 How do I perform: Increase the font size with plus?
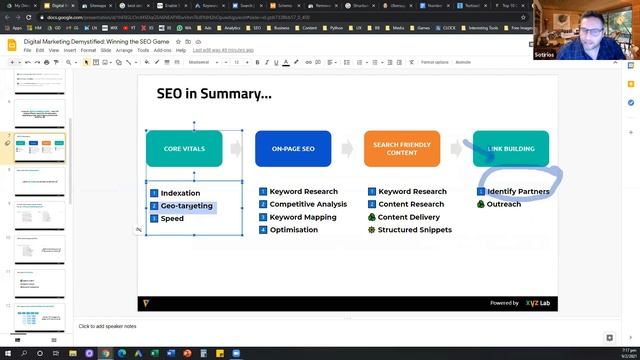coord(247,62)
